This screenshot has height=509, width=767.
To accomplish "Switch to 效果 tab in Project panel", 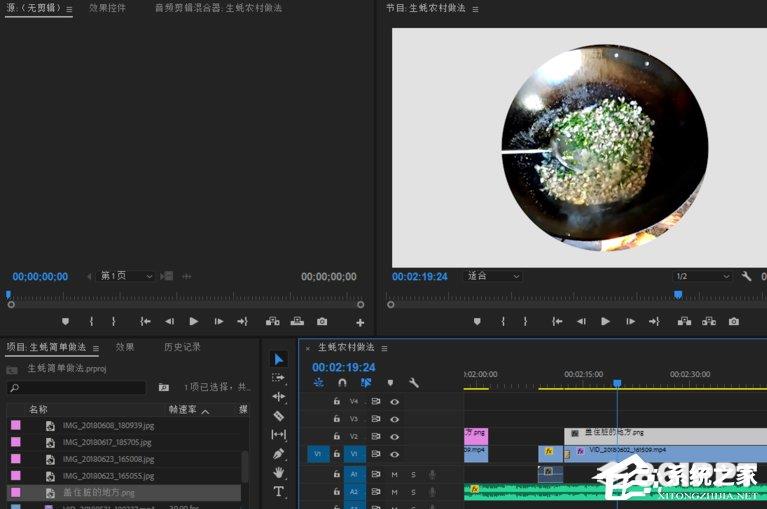I will coord(125,347).
